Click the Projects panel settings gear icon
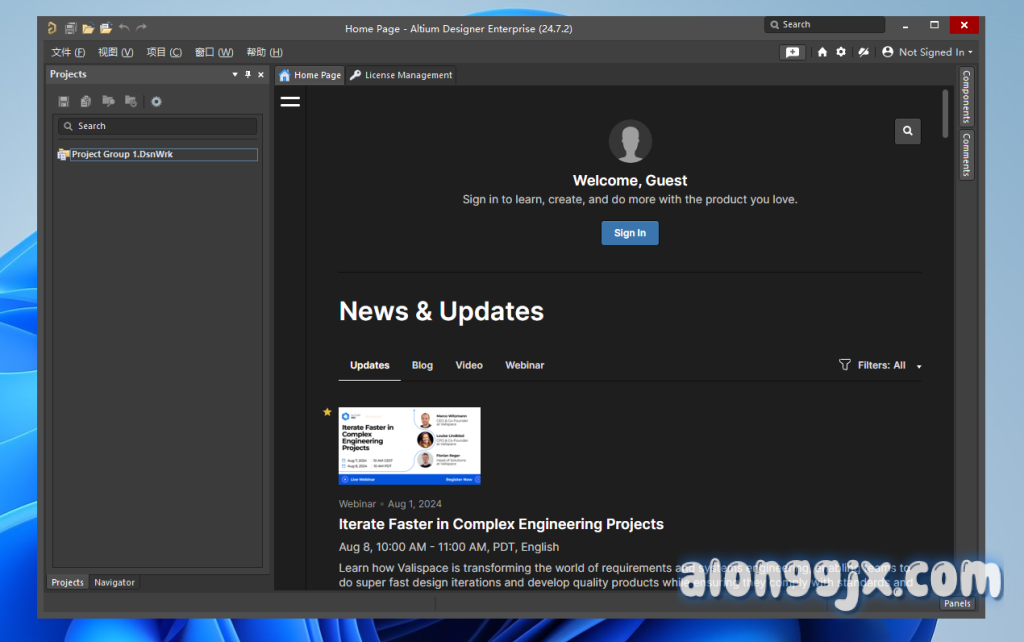The height and width of the screenshot is (642, 1024). click(x=156, y=101)
